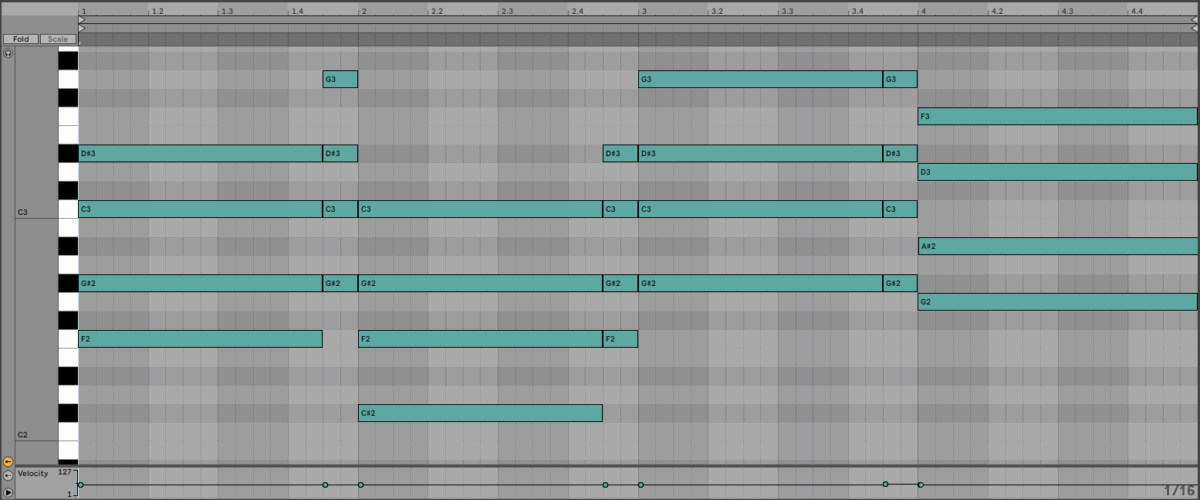Click the G#2 black piano key
This screenshot has height=500, width=1200.
(x=68, y=283)
